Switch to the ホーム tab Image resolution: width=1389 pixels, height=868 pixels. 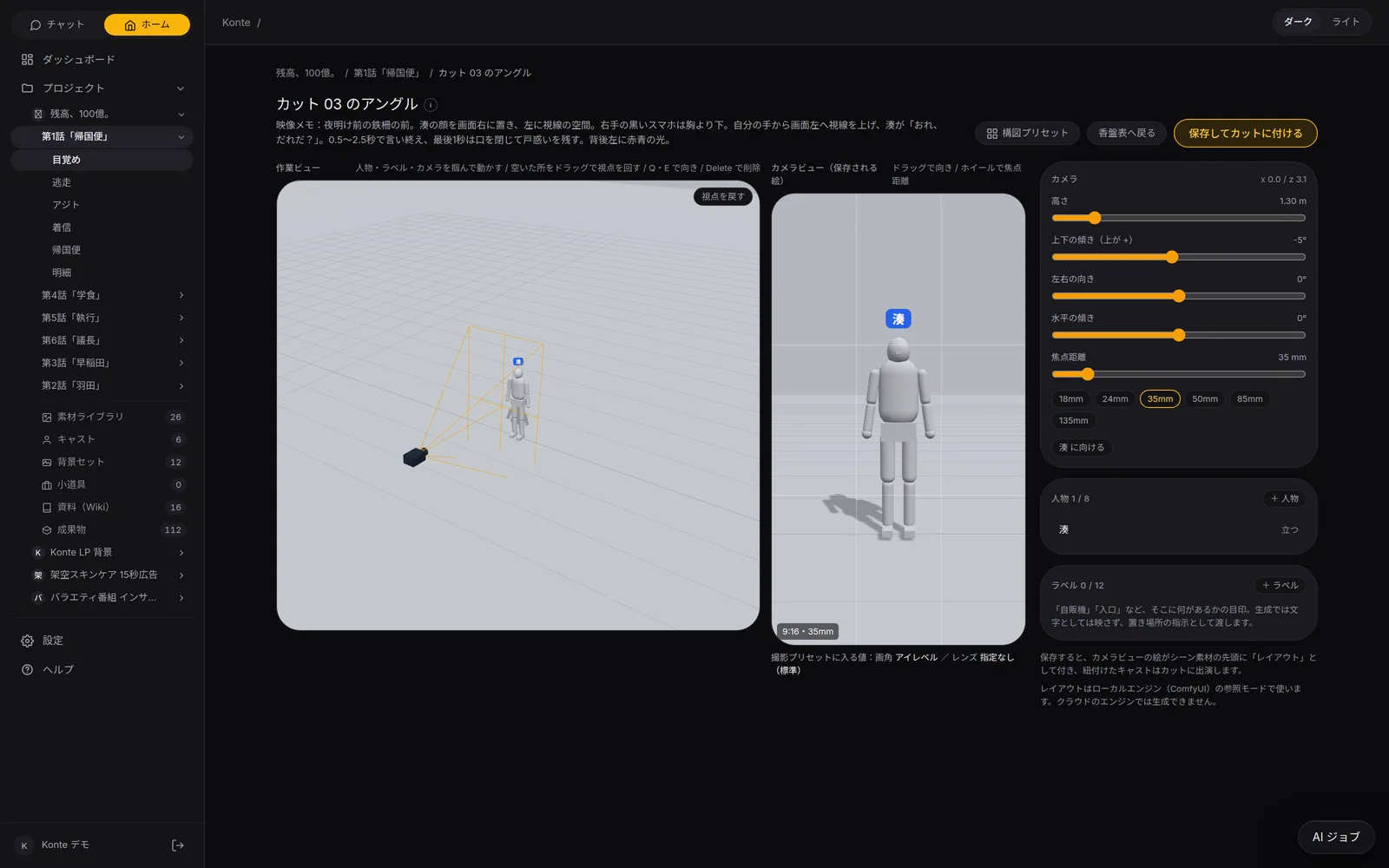tap(147, 24)
